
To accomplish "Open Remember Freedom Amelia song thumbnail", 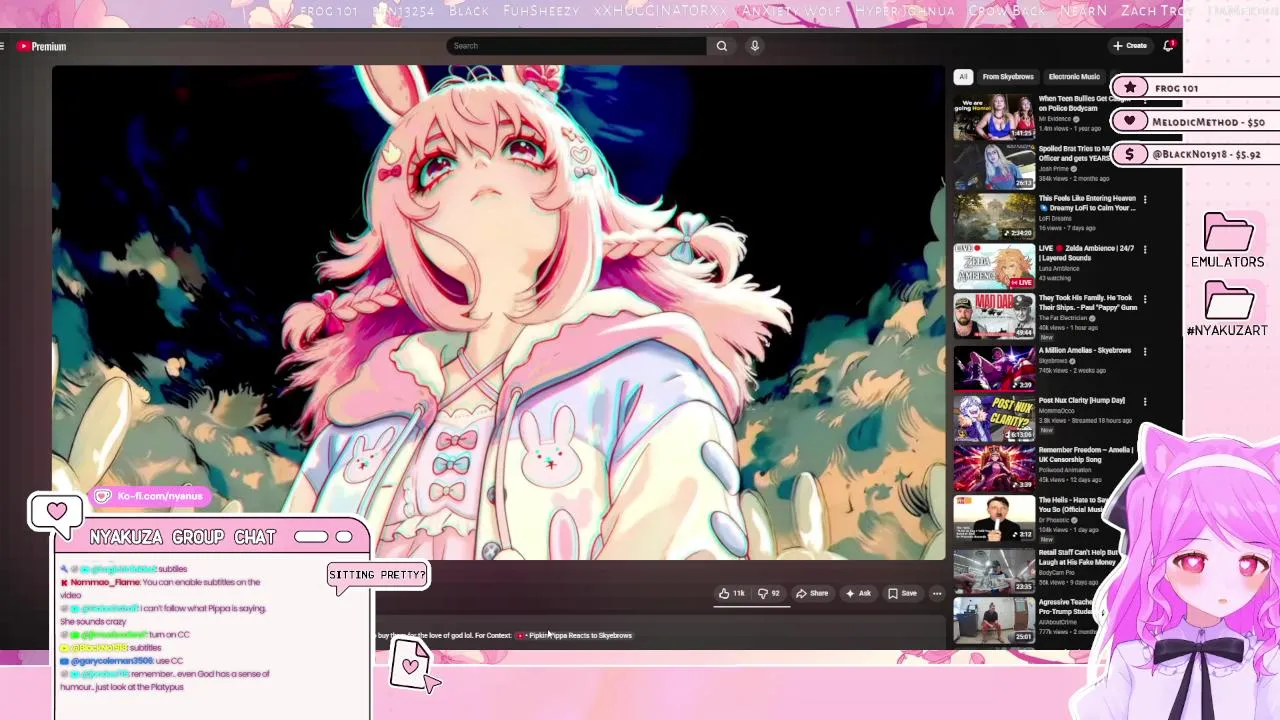I will [x=994, y=468].
